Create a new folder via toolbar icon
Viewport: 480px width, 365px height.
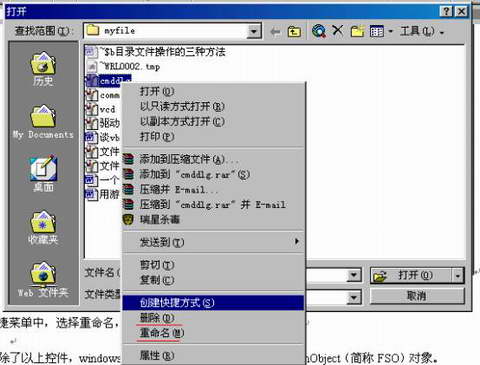(357, 31)
